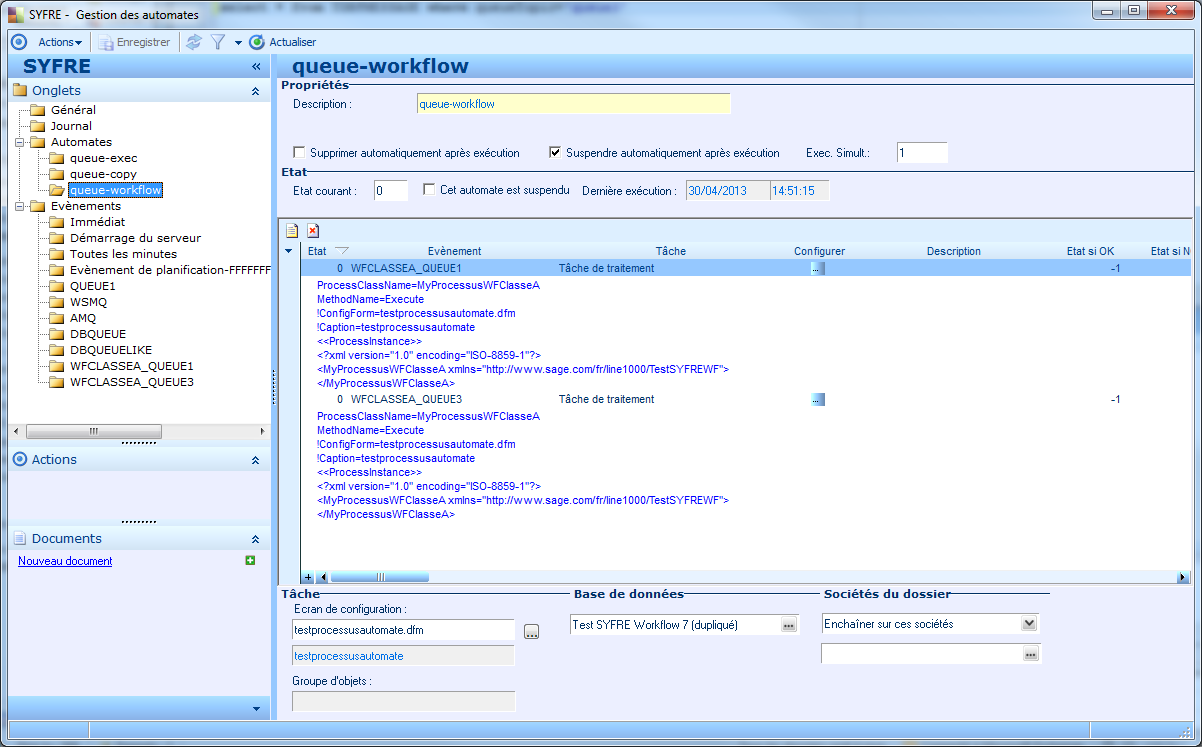Open Enchaîner sur ces sociétés dropdown
This screenshot has height=747, width=1202.
pos(1030,623)
